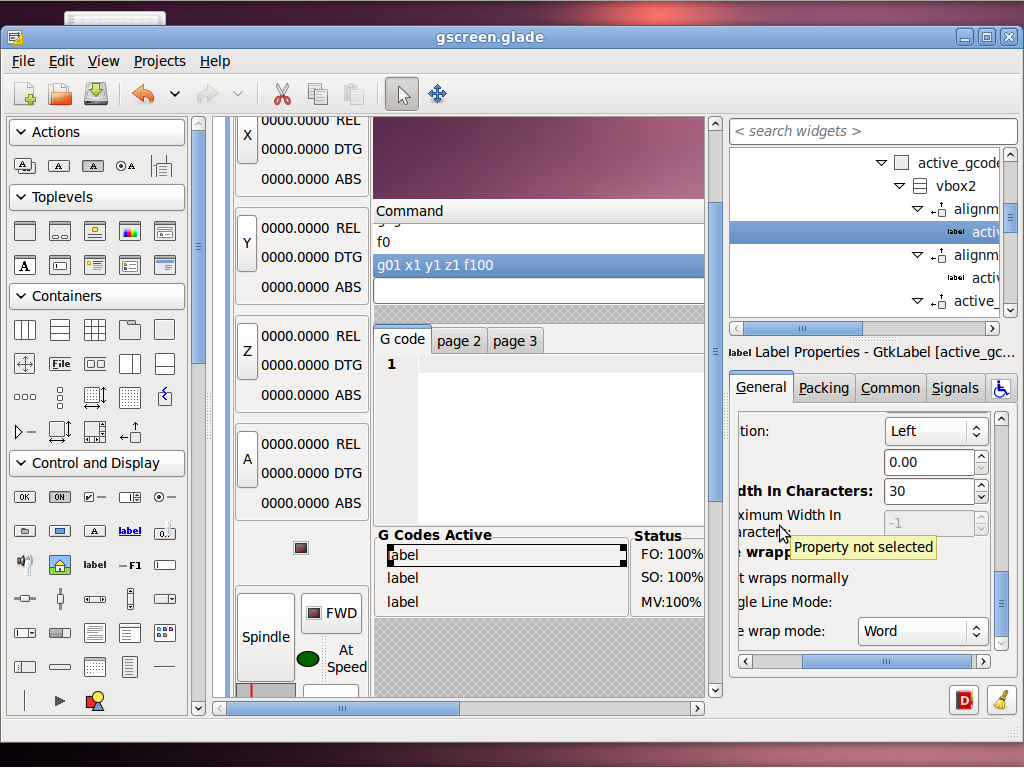
Task: Click the clear broom icon button
Action: [1001, 700]
